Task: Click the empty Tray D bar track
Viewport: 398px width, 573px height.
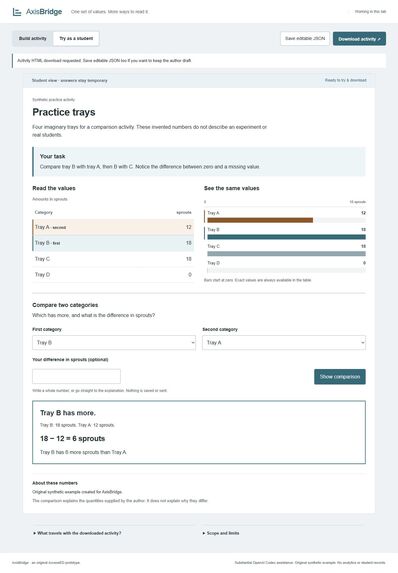Action: pos(287,270)
